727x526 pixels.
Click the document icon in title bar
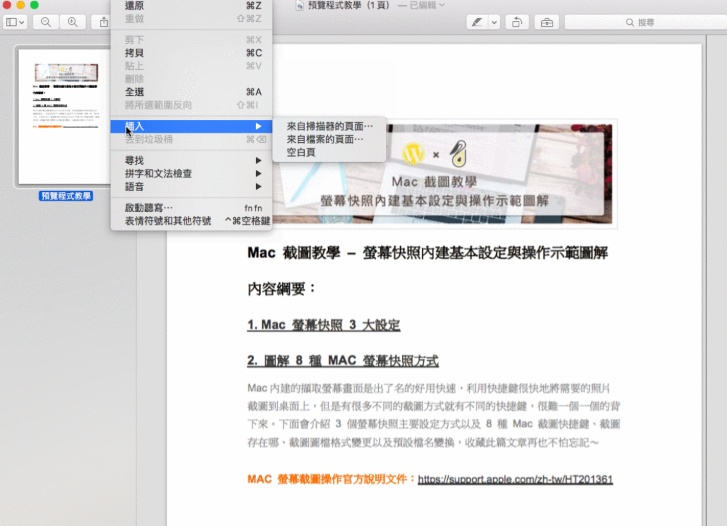(300, 5)
